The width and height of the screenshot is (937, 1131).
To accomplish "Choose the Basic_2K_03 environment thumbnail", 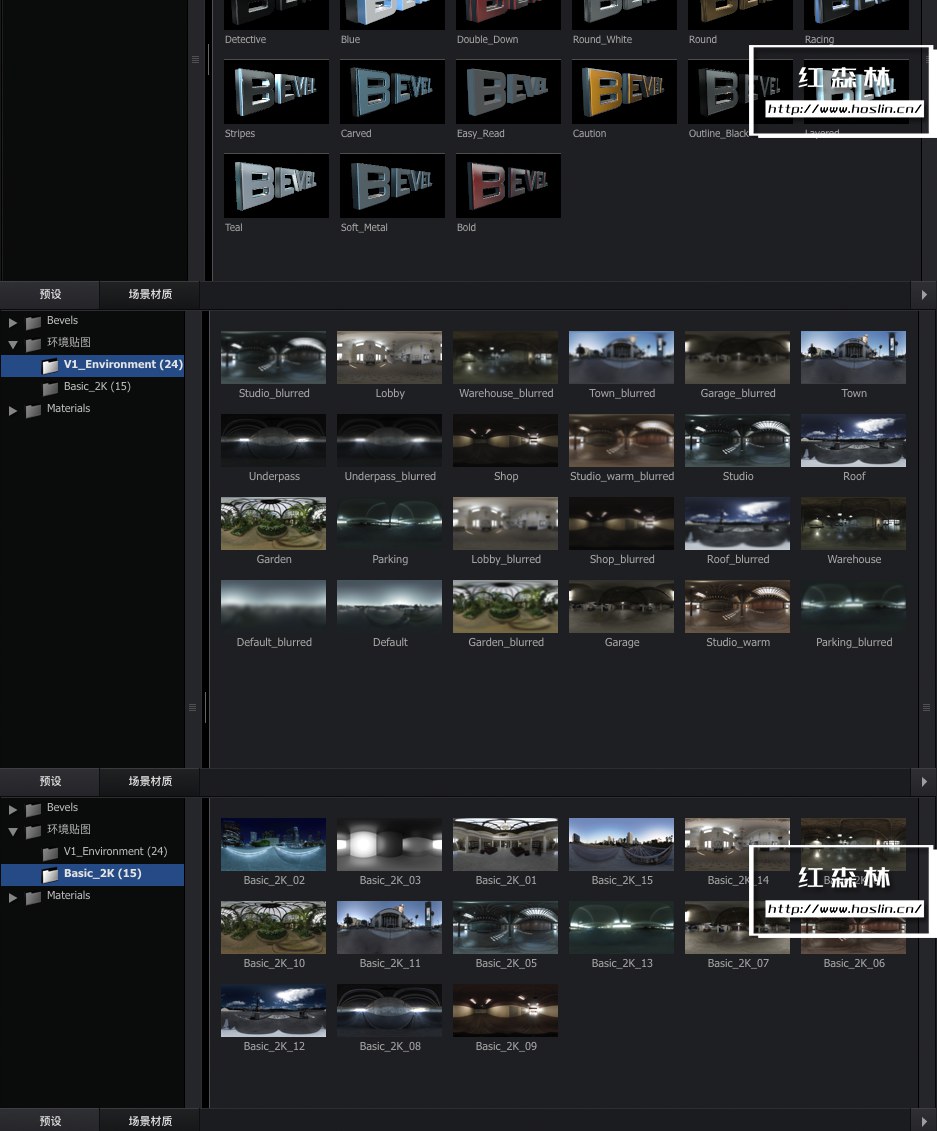I will click(389, 845).
